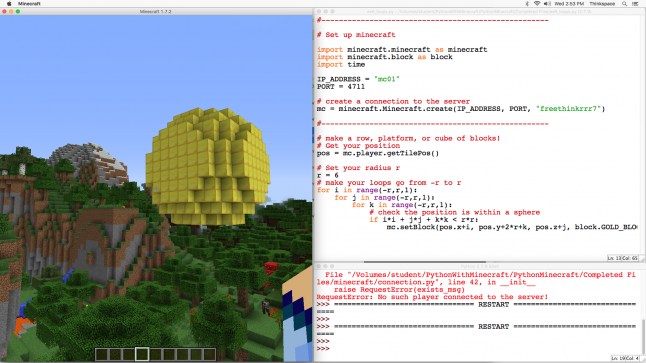
Task: Click the Python shell vertical scrollbar
Action: (643, 334)
